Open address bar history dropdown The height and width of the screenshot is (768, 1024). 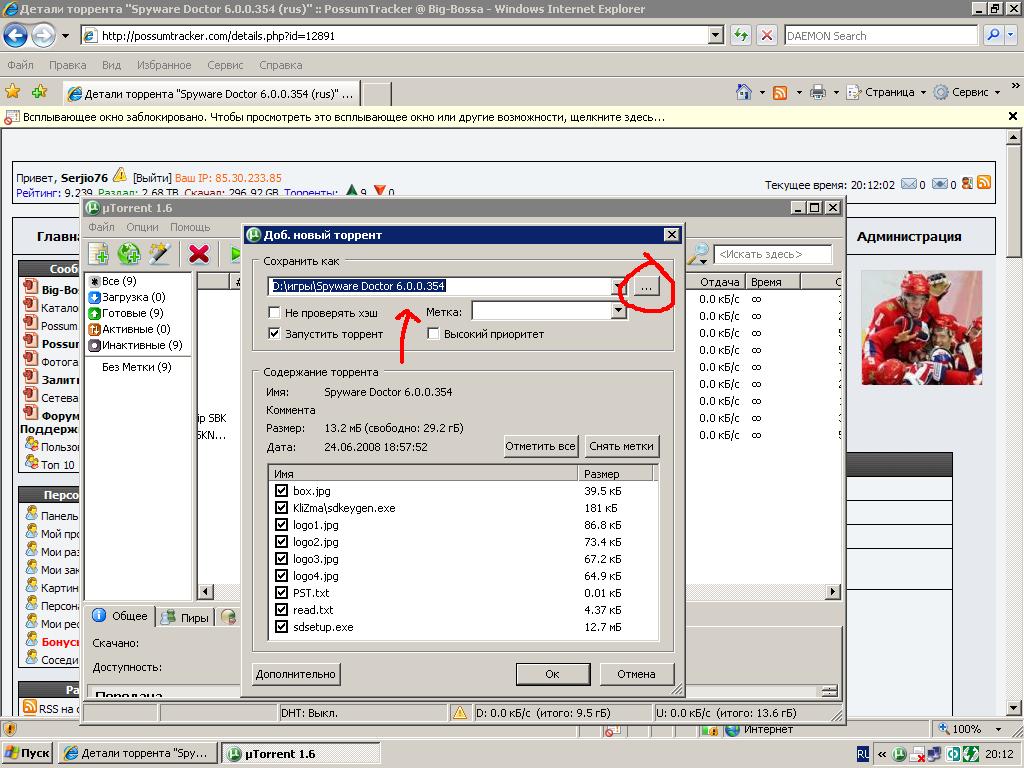pyautogui.click(x=716, y=35)
